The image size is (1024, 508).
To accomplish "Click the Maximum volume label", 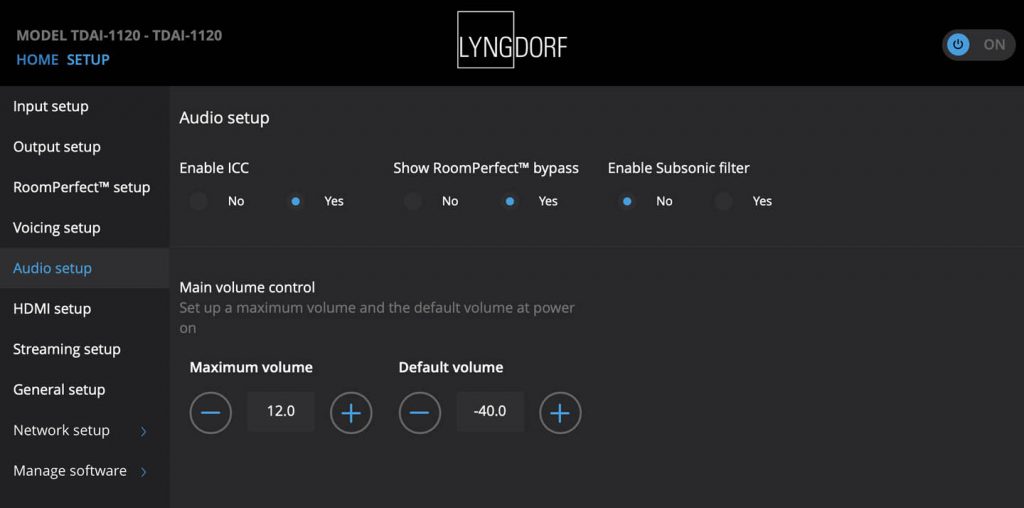I will 251,368.
